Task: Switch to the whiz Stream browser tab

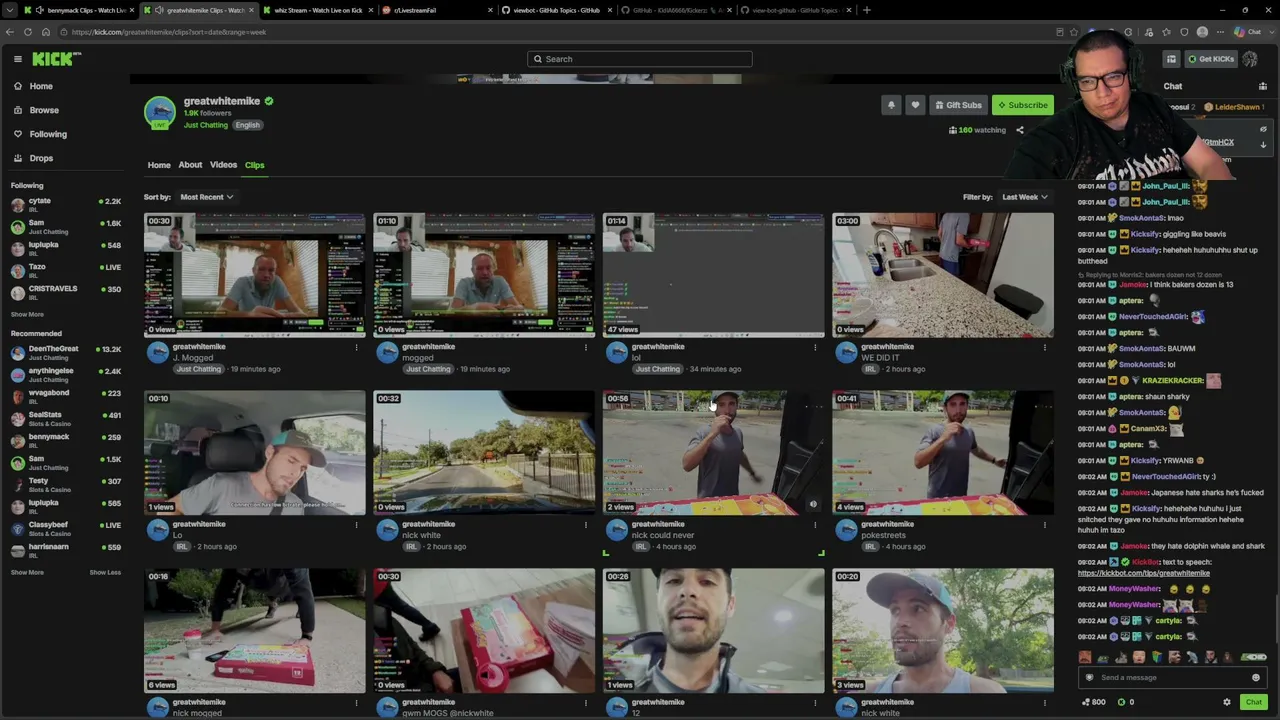Action: 318,10
